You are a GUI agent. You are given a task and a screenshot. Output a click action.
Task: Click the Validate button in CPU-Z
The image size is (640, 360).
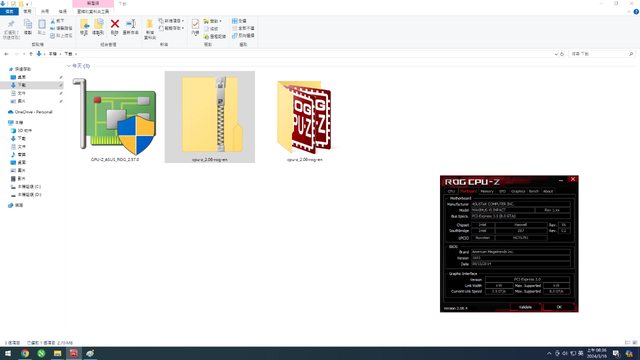(525, 307)
